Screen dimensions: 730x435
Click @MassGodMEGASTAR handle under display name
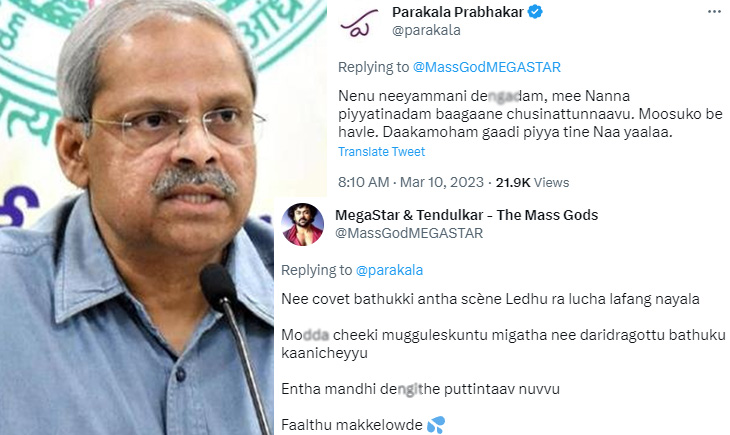[409, 233]
